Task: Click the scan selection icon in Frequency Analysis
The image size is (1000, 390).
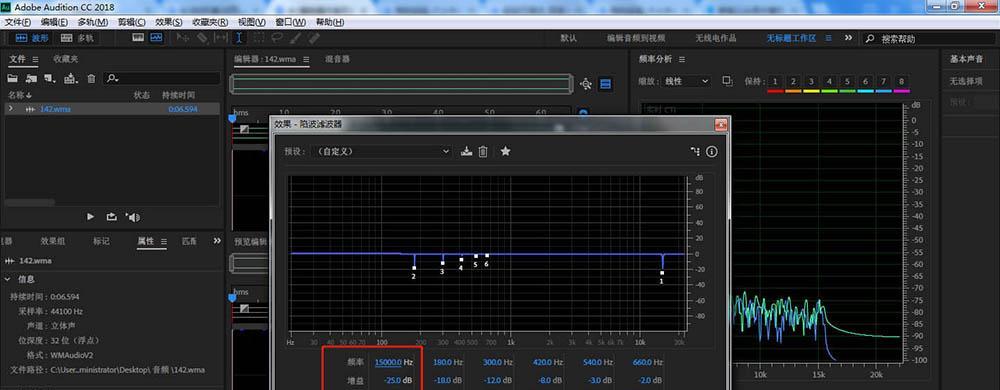Action: (x=727, y=81)
